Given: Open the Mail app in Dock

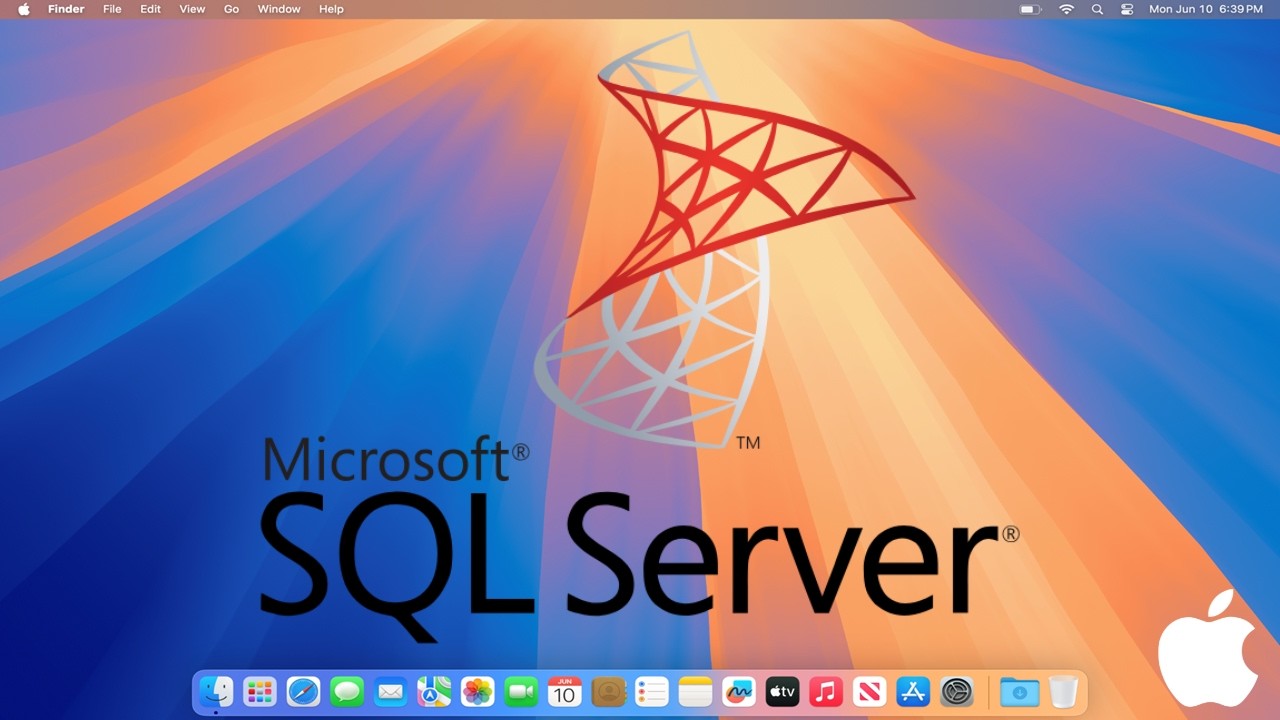Looking at the screenshot, I should click(390, 691).
